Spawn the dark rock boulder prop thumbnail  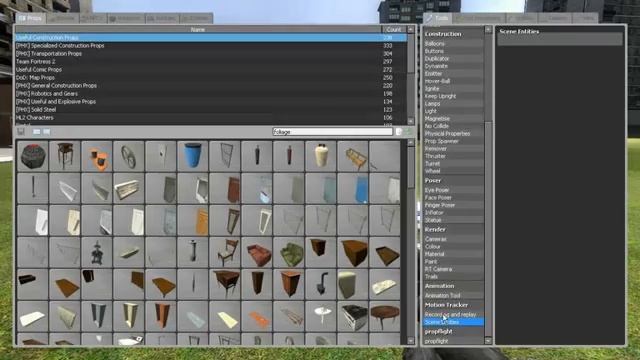[33, 156]
